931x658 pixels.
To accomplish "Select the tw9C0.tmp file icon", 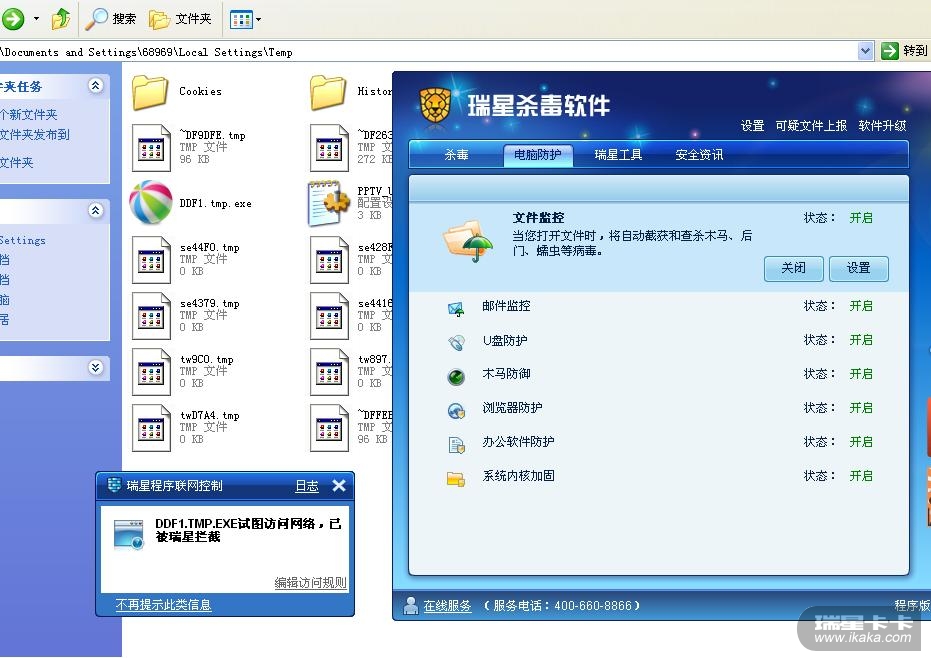I will coord(151,372).
